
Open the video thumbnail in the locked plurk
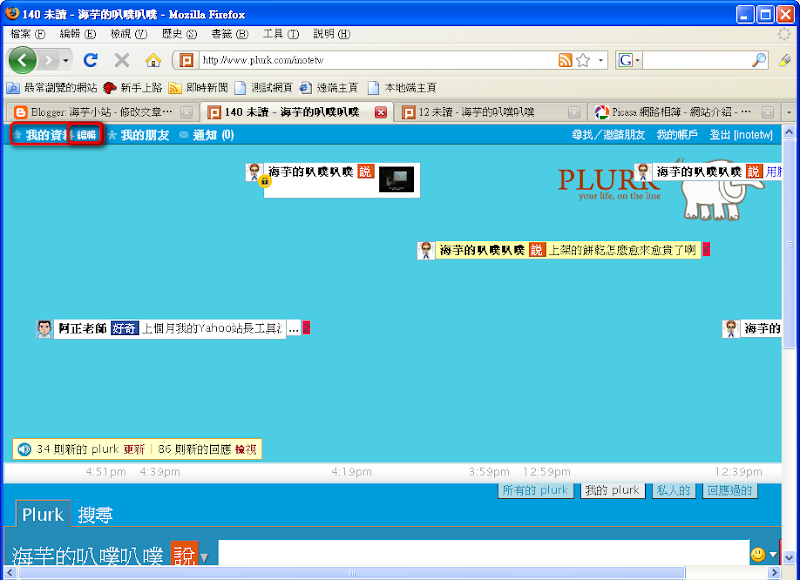pos(396,180)
